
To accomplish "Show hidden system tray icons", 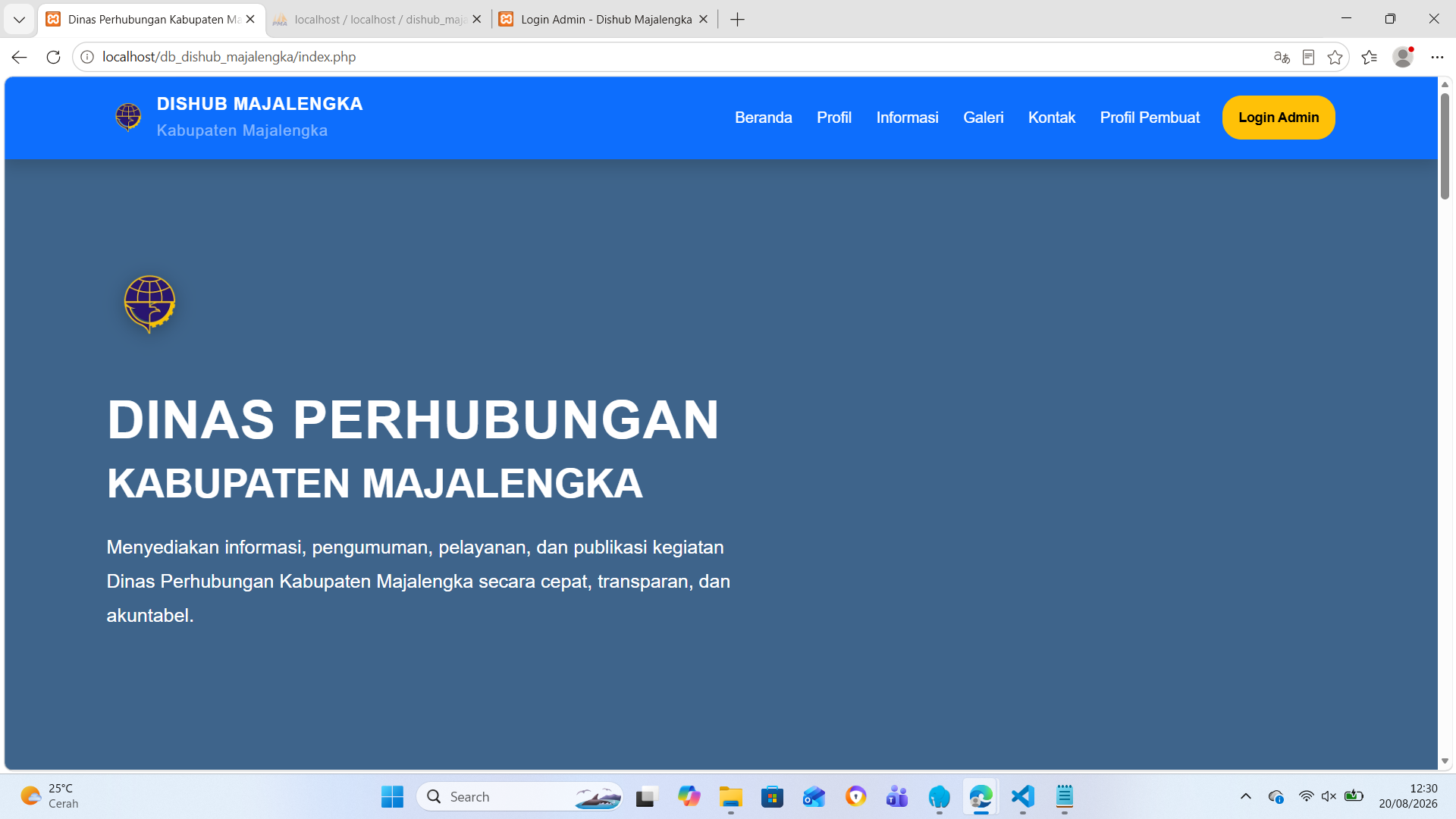I will click(1245, 796).
